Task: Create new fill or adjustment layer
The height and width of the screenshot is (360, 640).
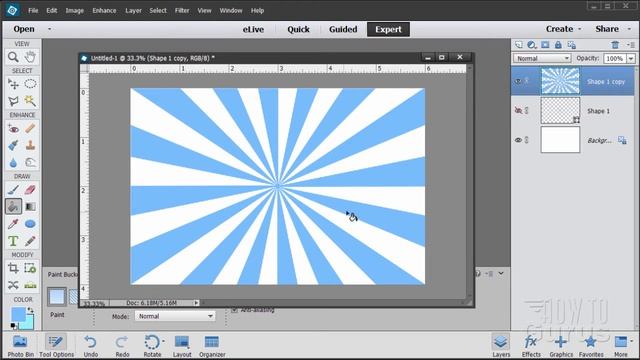Action: (531, 45)
